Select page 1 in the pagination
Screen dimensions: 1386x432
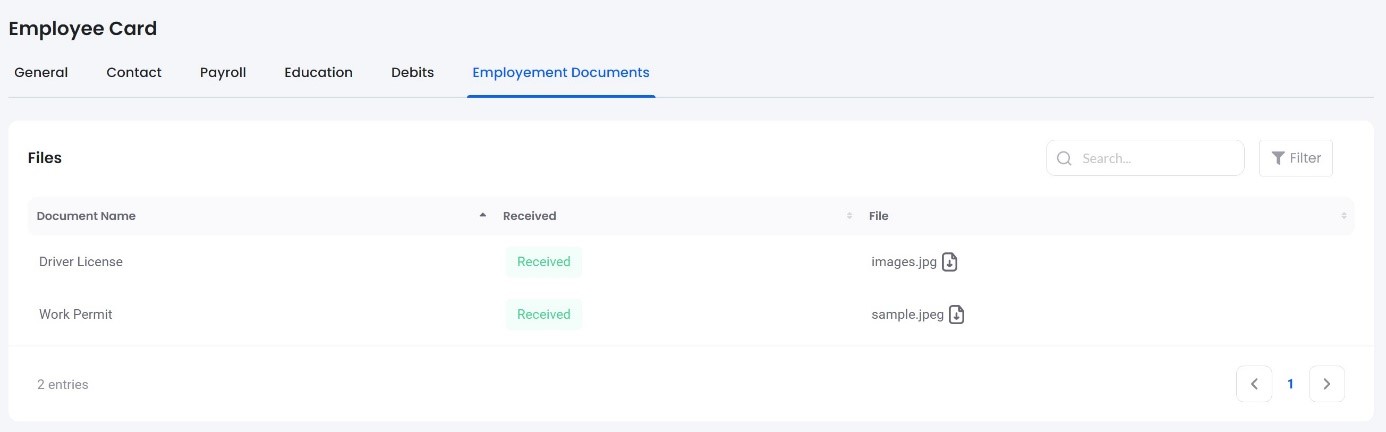coord(1290,384)
